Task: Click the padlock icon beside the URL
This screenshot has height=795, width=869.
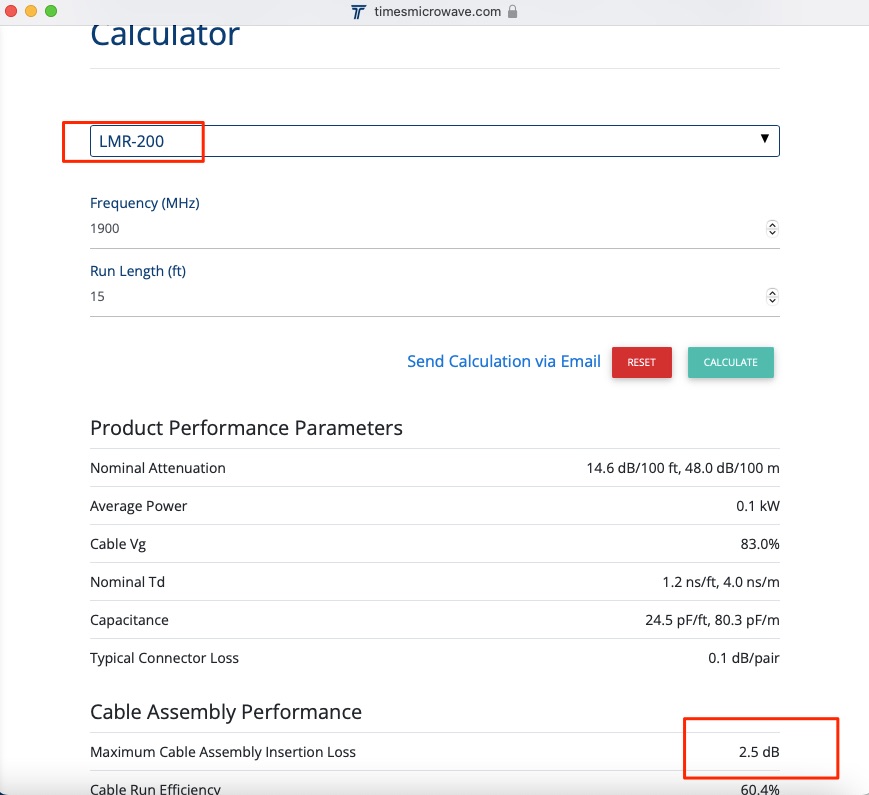Action: coord(513,12)
